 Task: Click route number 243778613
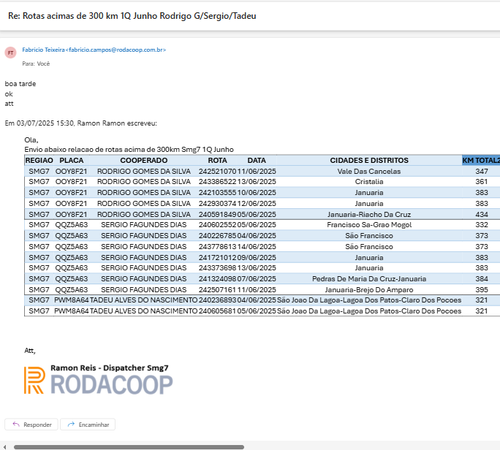click(x=217, y=247)
